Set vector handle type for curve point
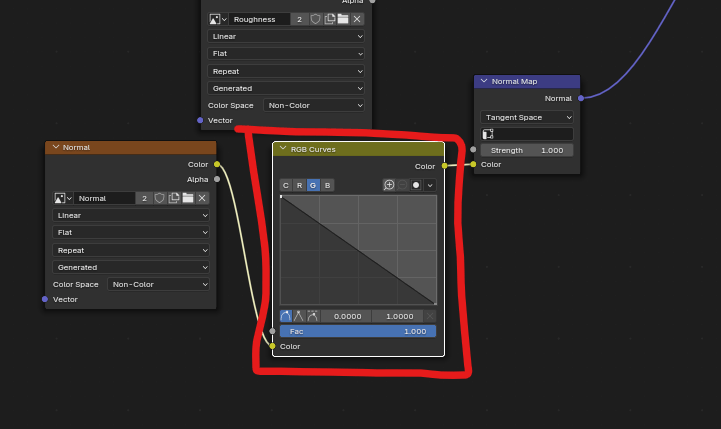721x429 pixels. point(299,316)
